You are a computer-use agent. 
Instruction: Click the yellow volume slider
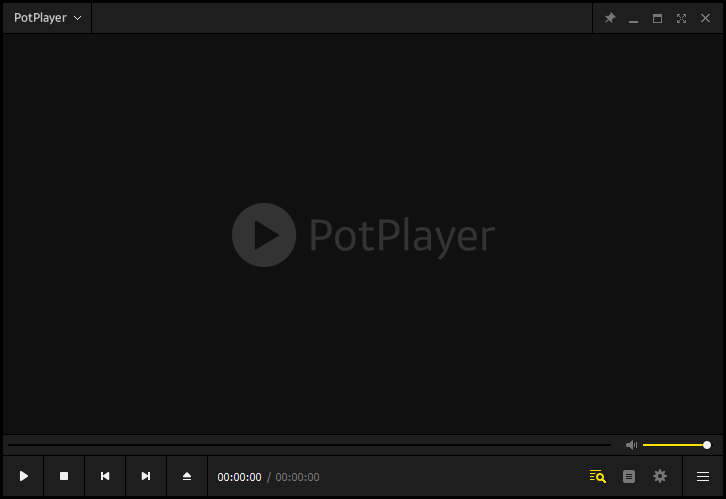click(x=675, y=445)
